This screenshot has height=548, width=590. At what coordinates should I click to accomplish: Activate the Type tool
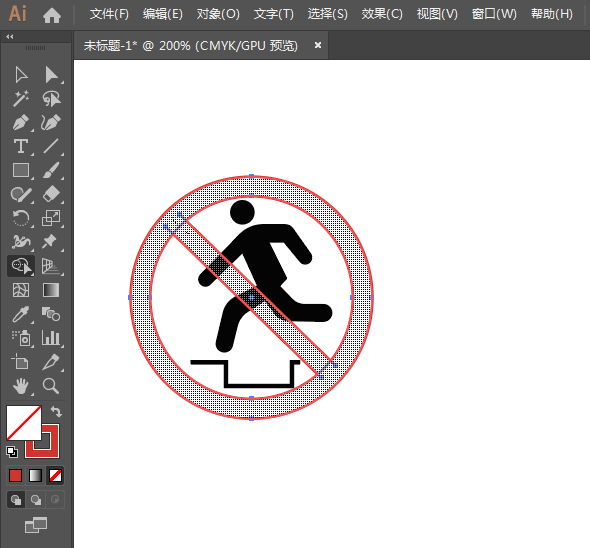coord(21,146)
